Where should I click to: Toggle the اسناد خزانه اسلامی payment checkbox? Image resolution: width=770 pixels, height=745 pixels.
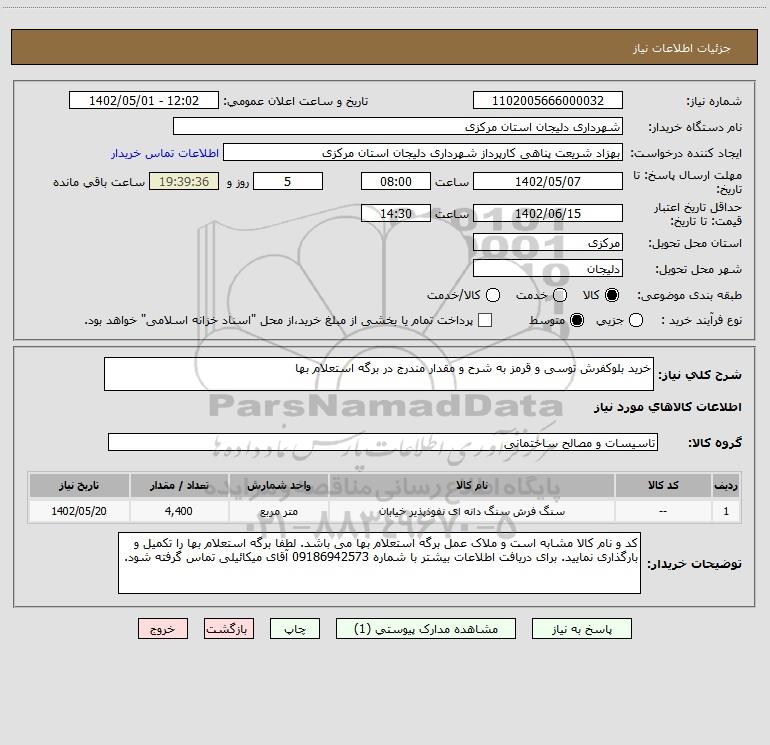[485, 320]
